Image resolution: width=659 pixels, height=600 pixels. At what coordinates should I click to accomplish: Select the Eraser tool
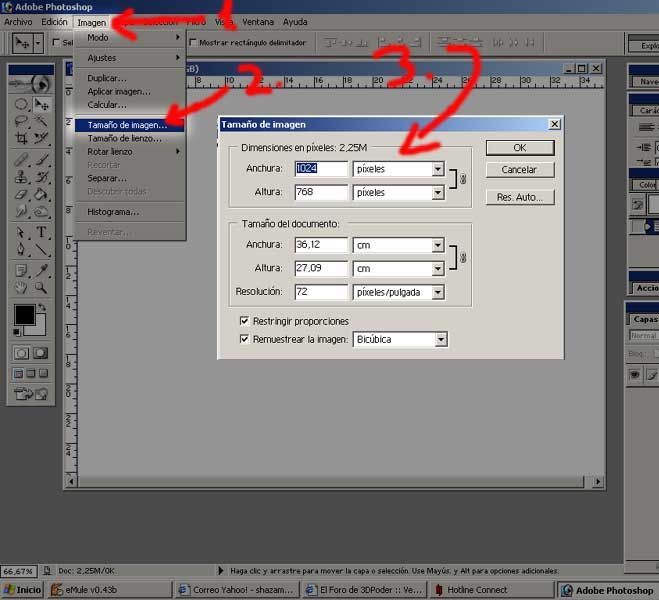click(21, 194)
